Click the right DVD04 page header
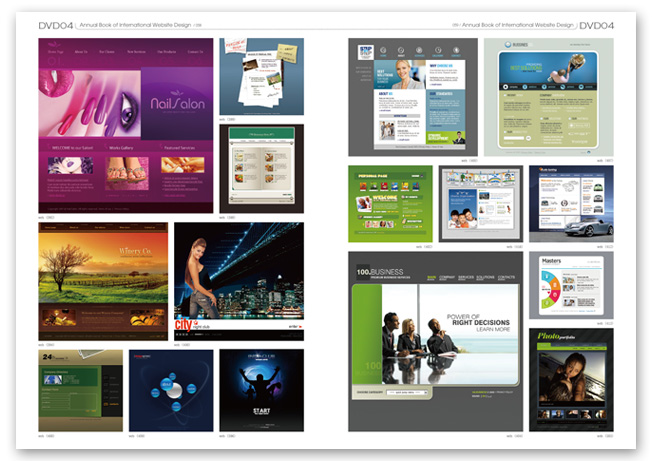This screenshot has height=461, width=652. point(596,26)
